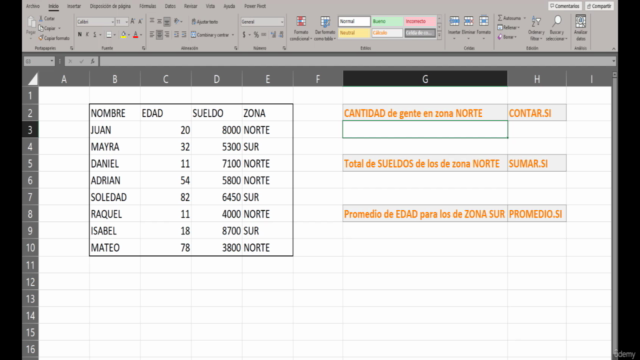640x360 pixels.
Task: Open font size dropdown
Action: (x=127, y=22)
